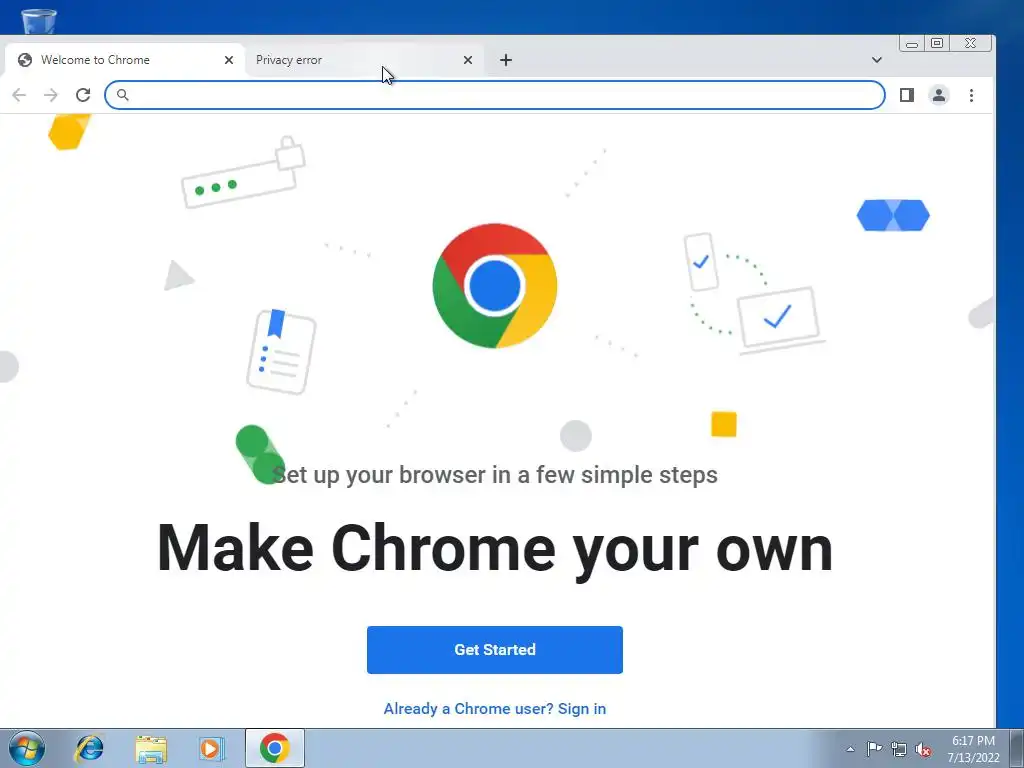Switch to Welcome to Chrome tab
Viewport: 1024px width, 768px height.
(x=124, y=60)
